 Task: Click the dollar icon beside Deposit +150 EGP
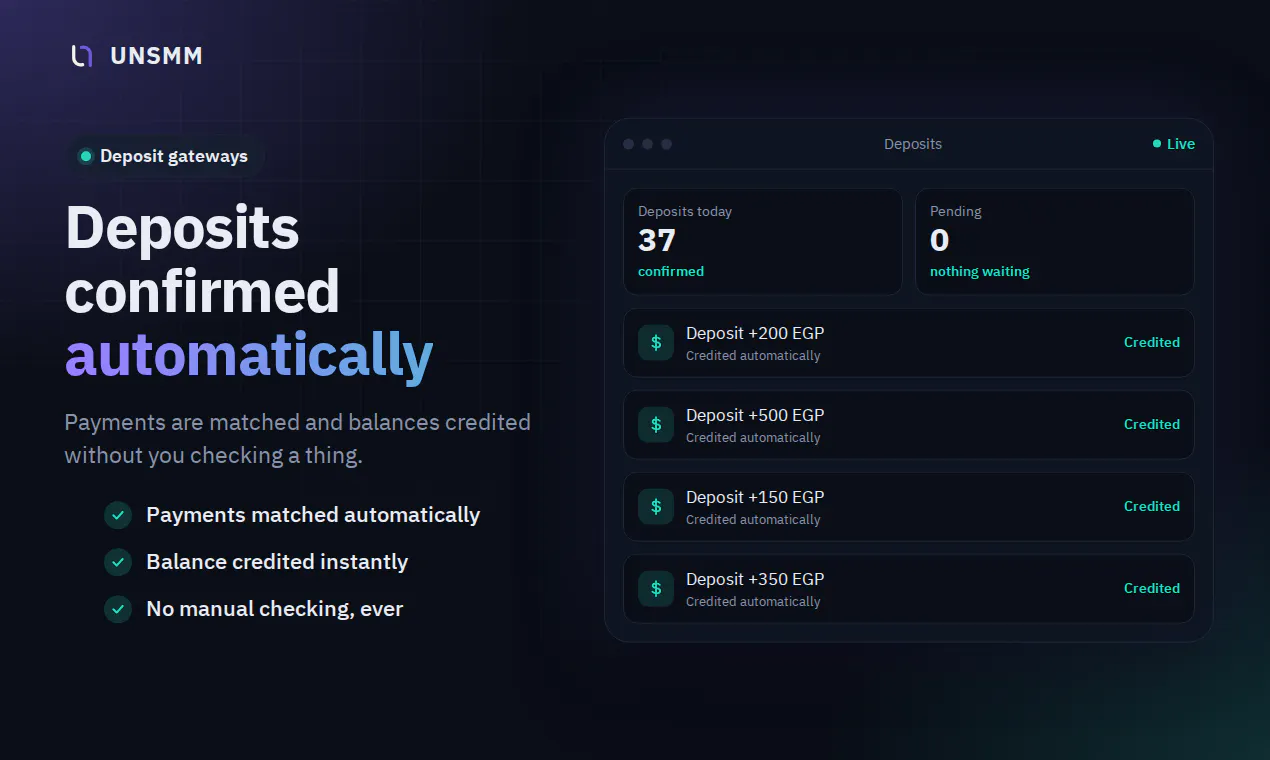click(656, 507)
